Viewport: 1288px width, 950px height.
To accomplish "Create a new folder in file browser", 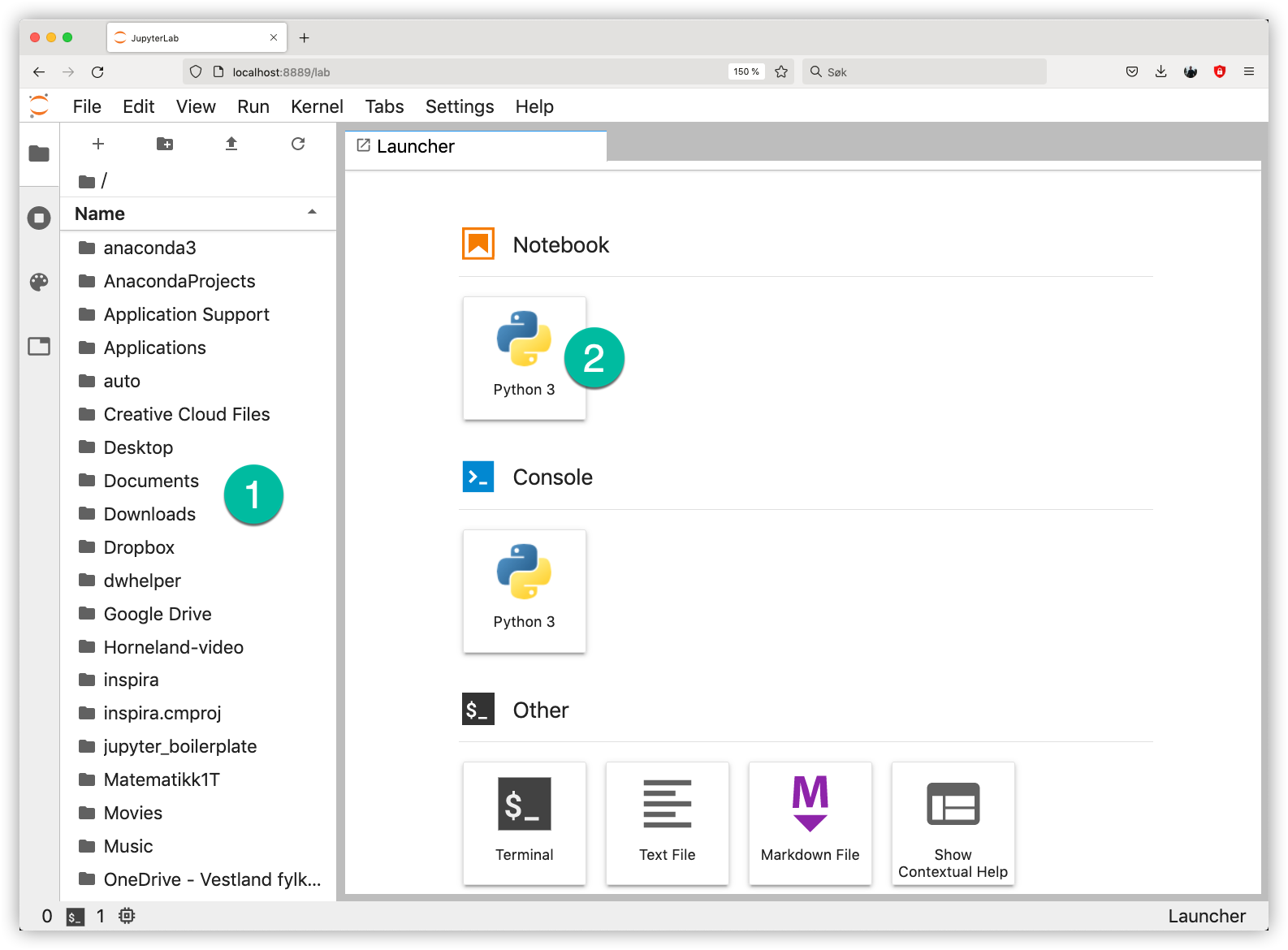I will pyautogui.click(x=165, y=144).
